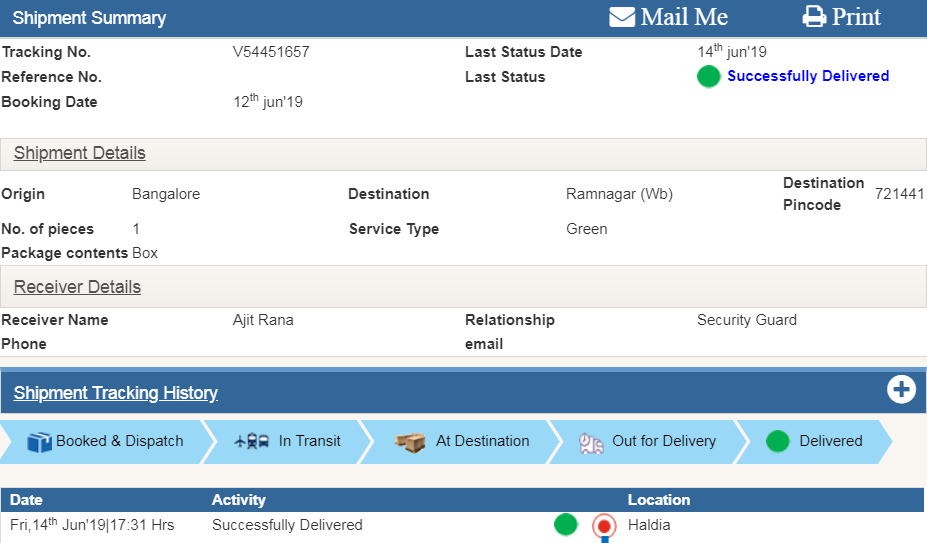
Task: Click the tracking number V54451657
Action: (x=271, y=52)
